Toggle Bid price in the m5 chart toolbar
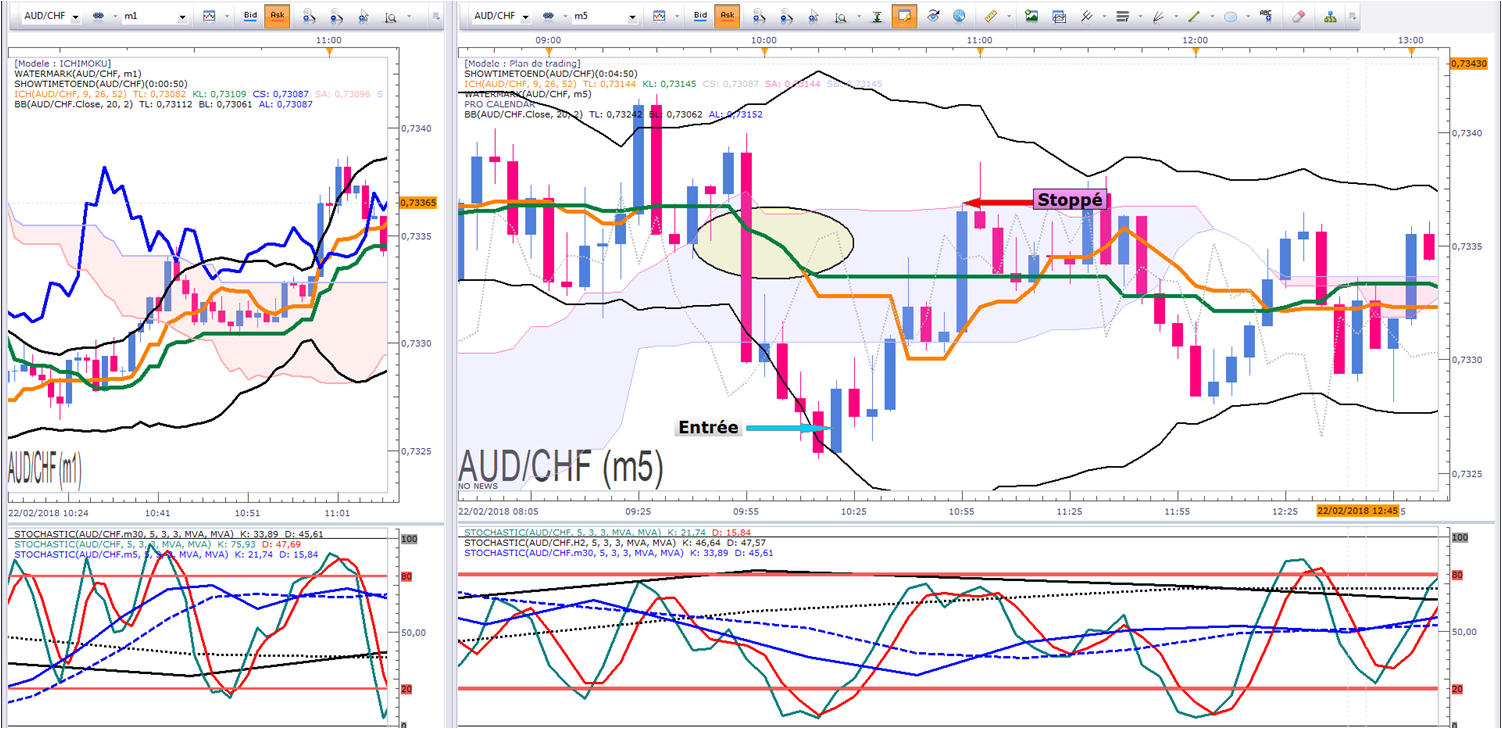The height and width of the screenshot is (729, 1502). click(x=701, y=16)
